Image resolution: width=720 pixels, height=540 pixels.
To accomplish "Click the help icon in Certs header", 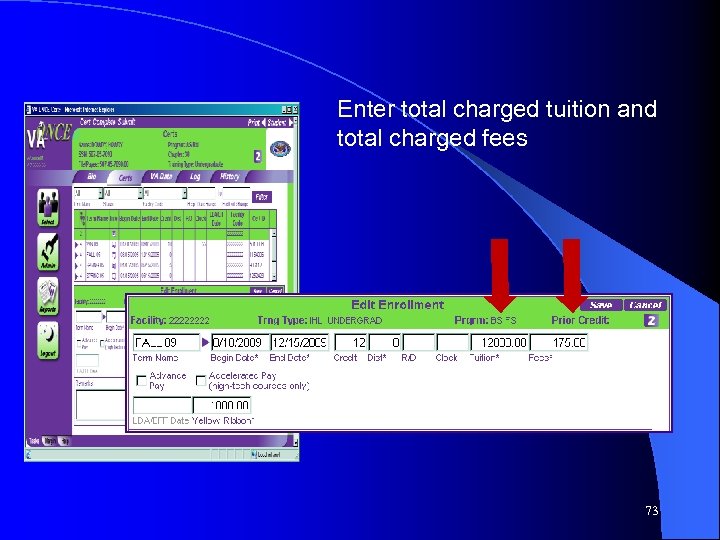I will coord(258,157).
